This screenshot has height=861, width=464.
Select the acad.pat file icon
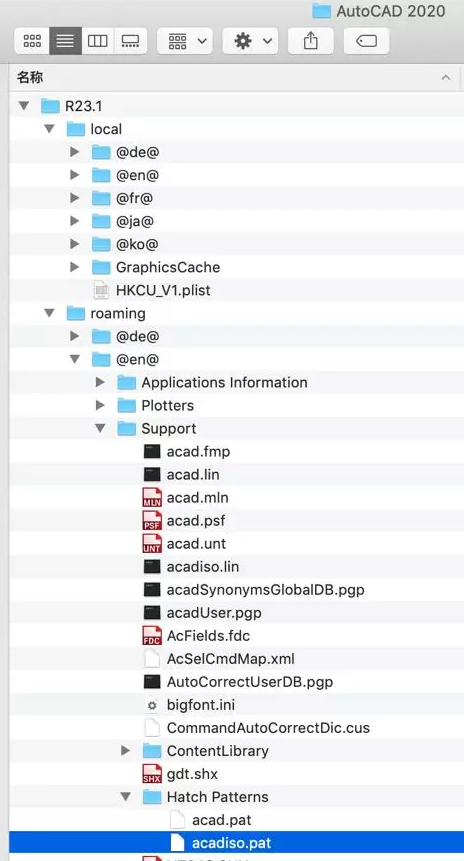177,820
